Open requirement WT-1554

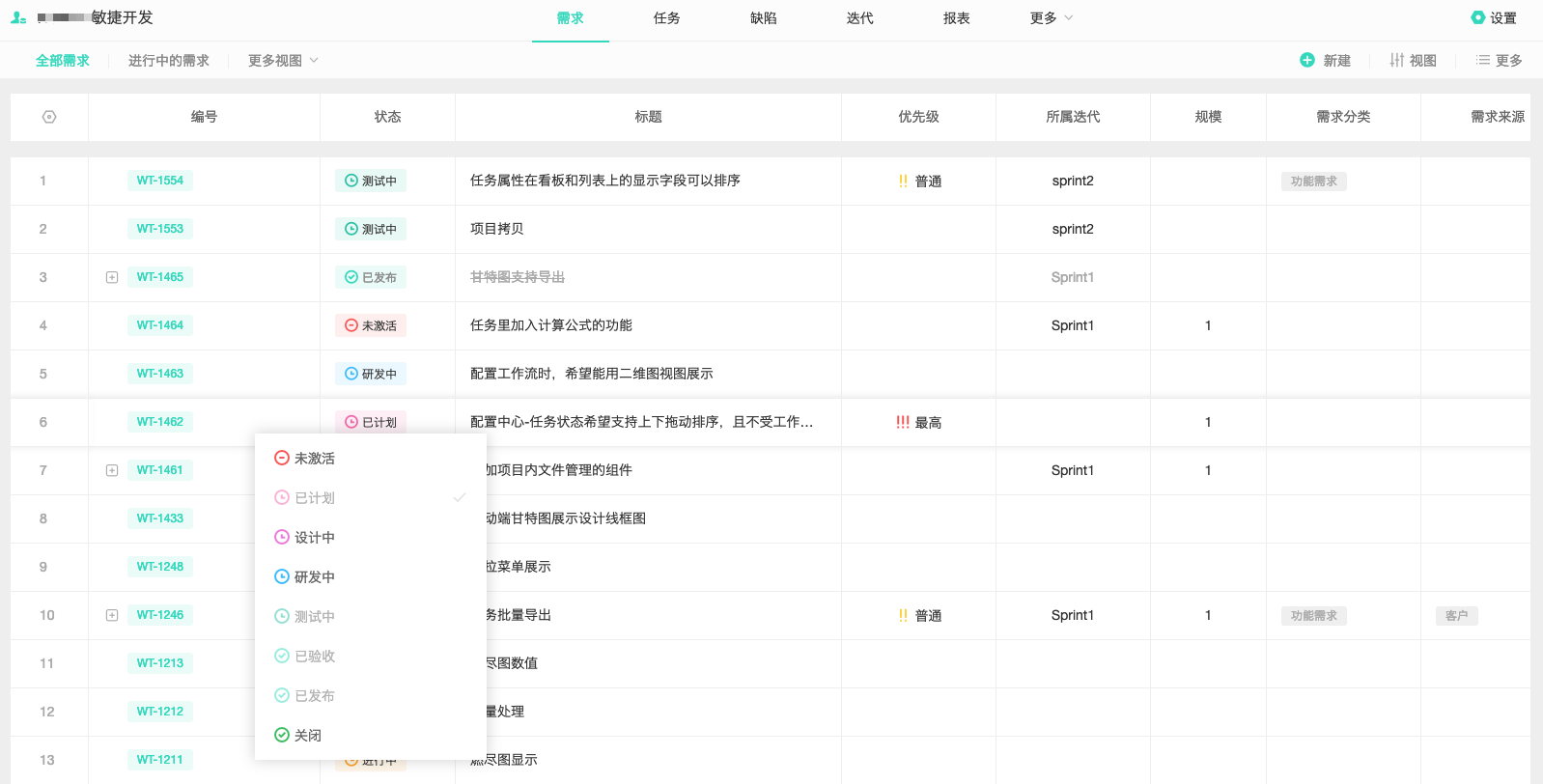160,181
